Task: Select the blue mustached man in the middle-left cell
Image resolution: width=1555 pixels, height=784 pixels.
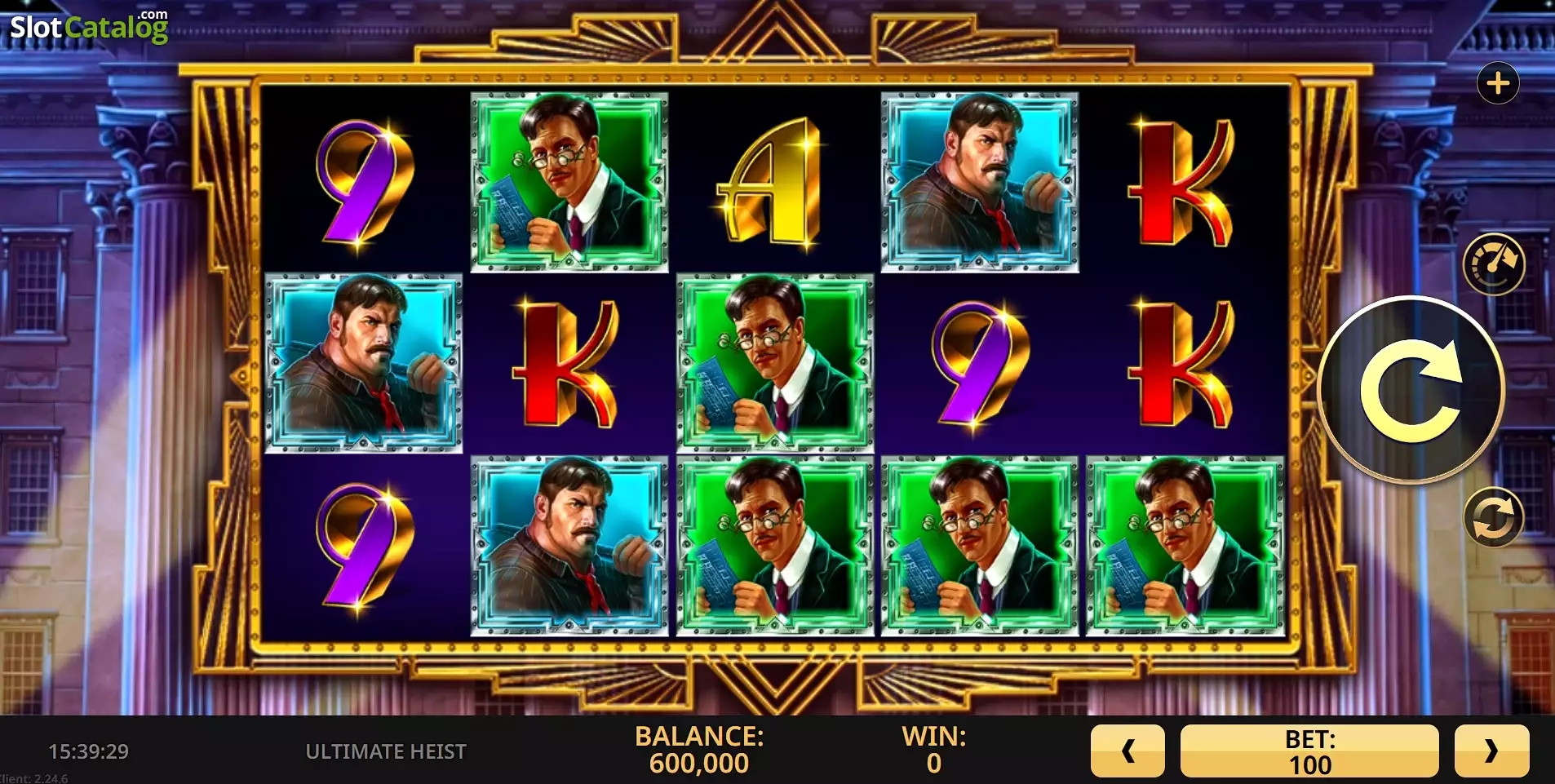Action: click(364, 363)
